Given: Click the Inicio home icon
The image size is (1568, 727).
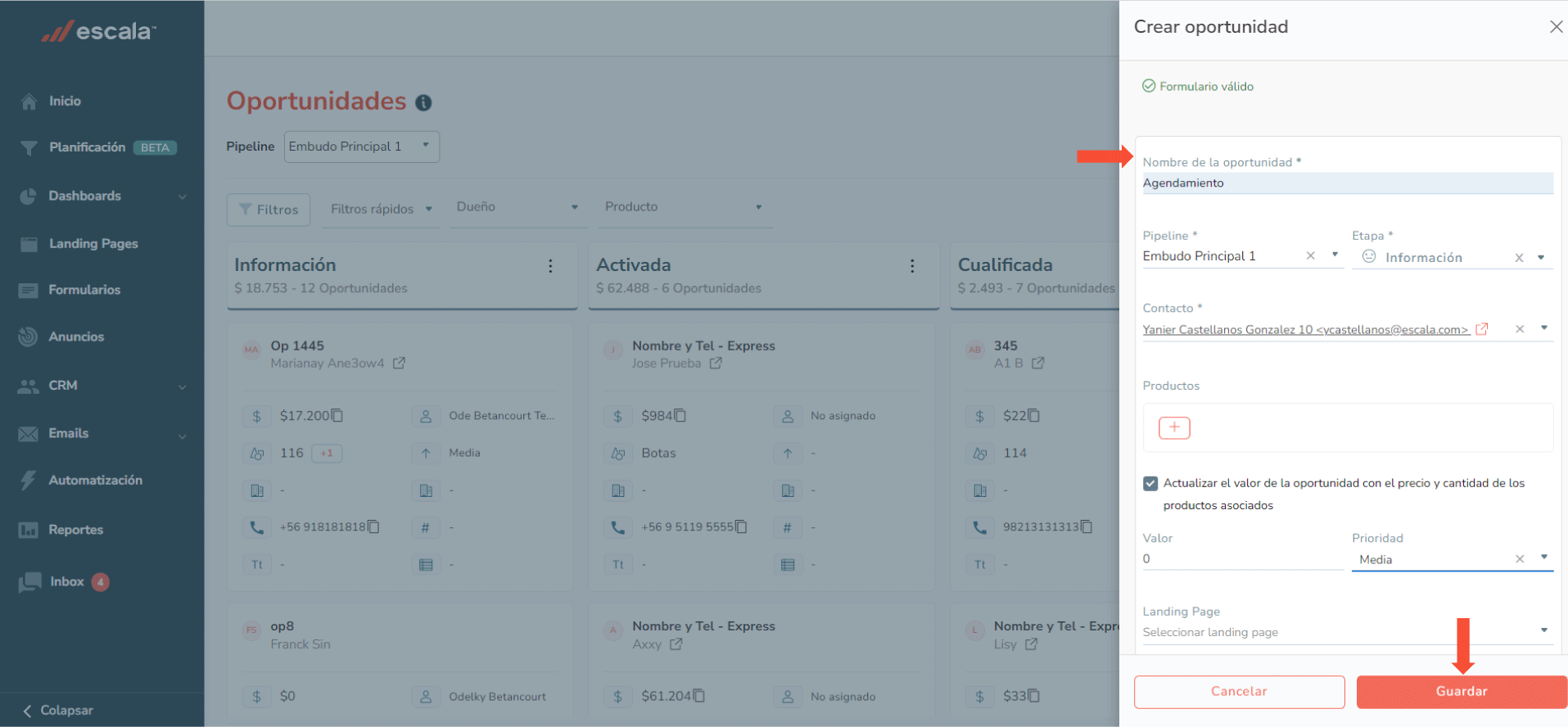Looking at the screenshot, I should point(29,102).
